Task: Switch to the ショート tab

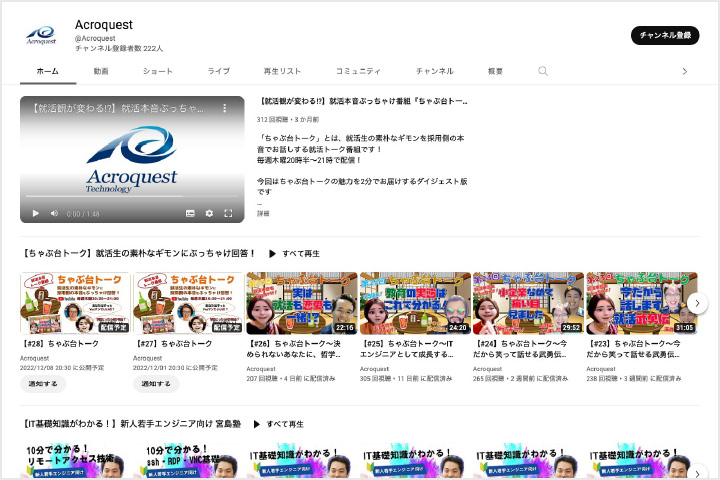Action: [x=158, y=71]
